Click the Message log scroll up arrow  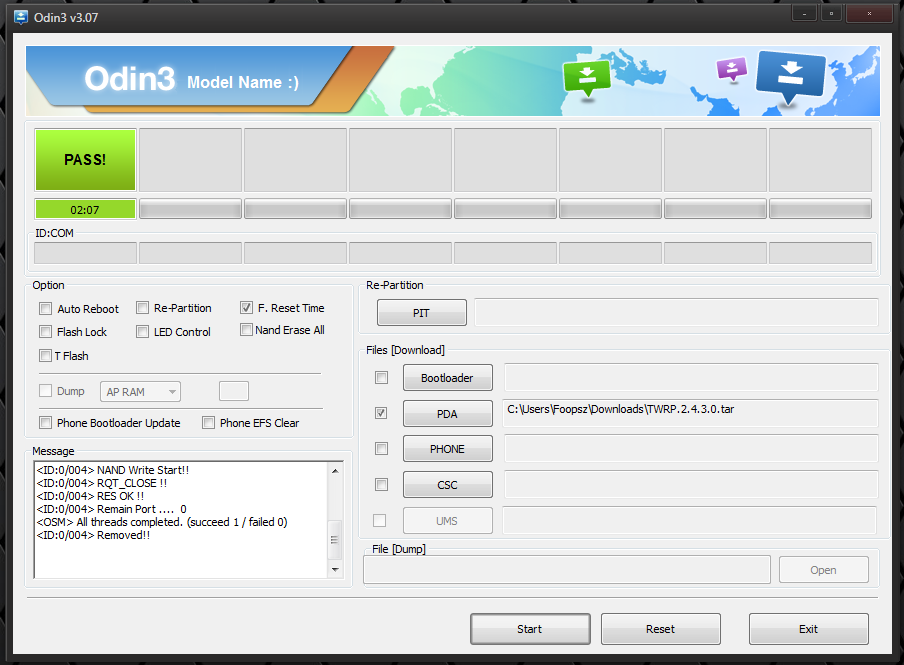coord(335,471)
